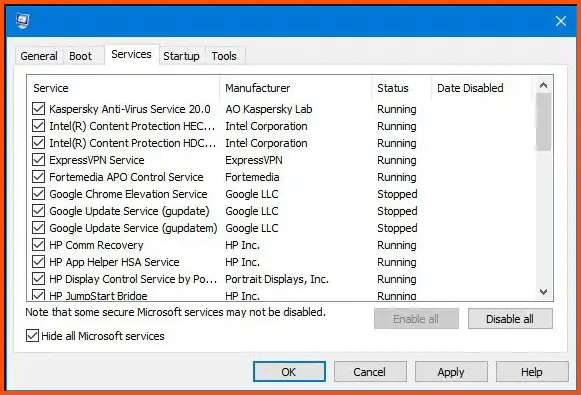The image size is (581, 395).
Task: Sort by Date Disabled column header
Action: click(x=482, y=88)
